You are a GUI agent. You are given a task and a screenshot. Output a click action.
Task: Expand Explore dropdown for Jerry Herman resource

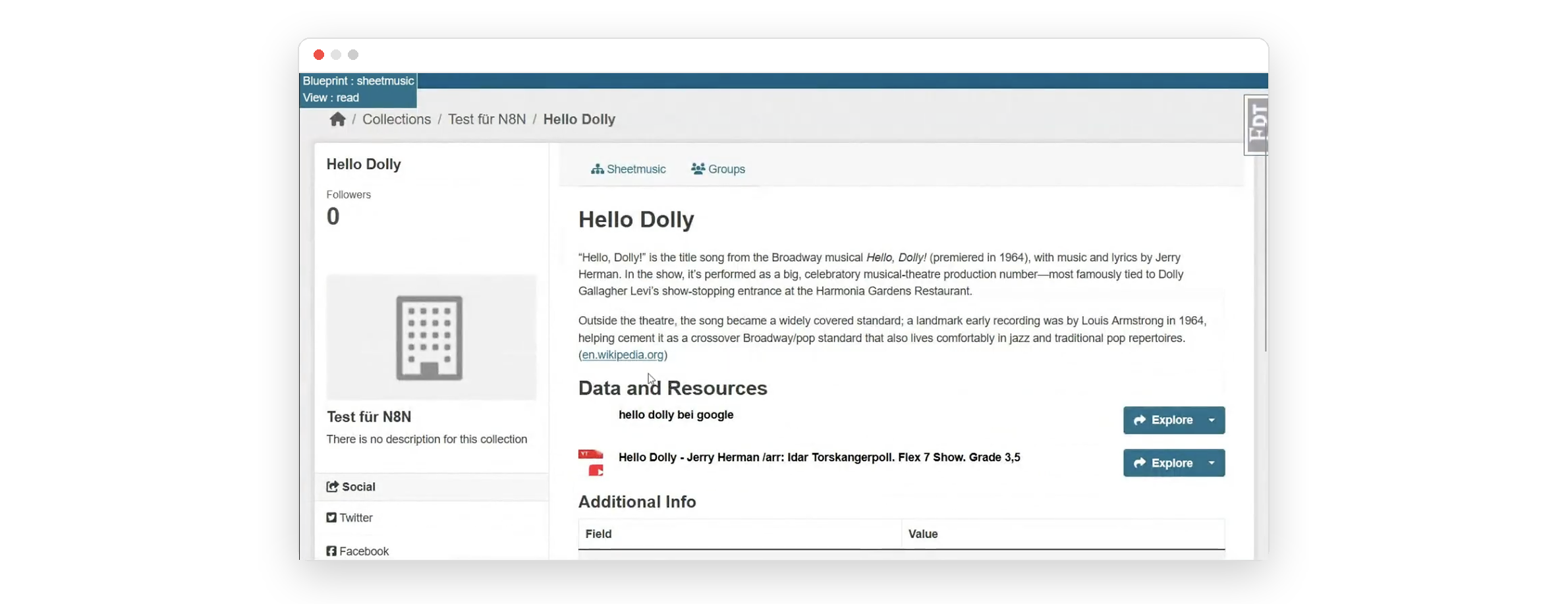point(1212,463)
